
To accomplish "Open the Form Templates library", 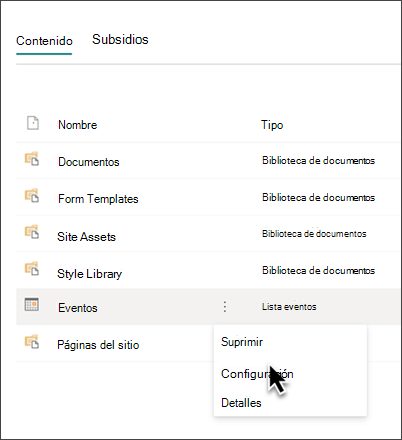I will click(x=98, y=199).
